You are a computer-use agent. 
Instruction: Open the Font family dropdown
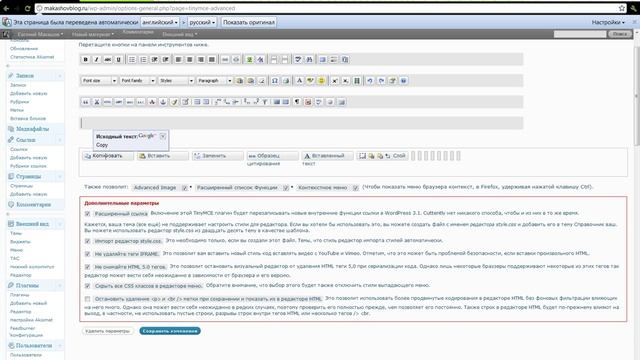click(138, 81)
